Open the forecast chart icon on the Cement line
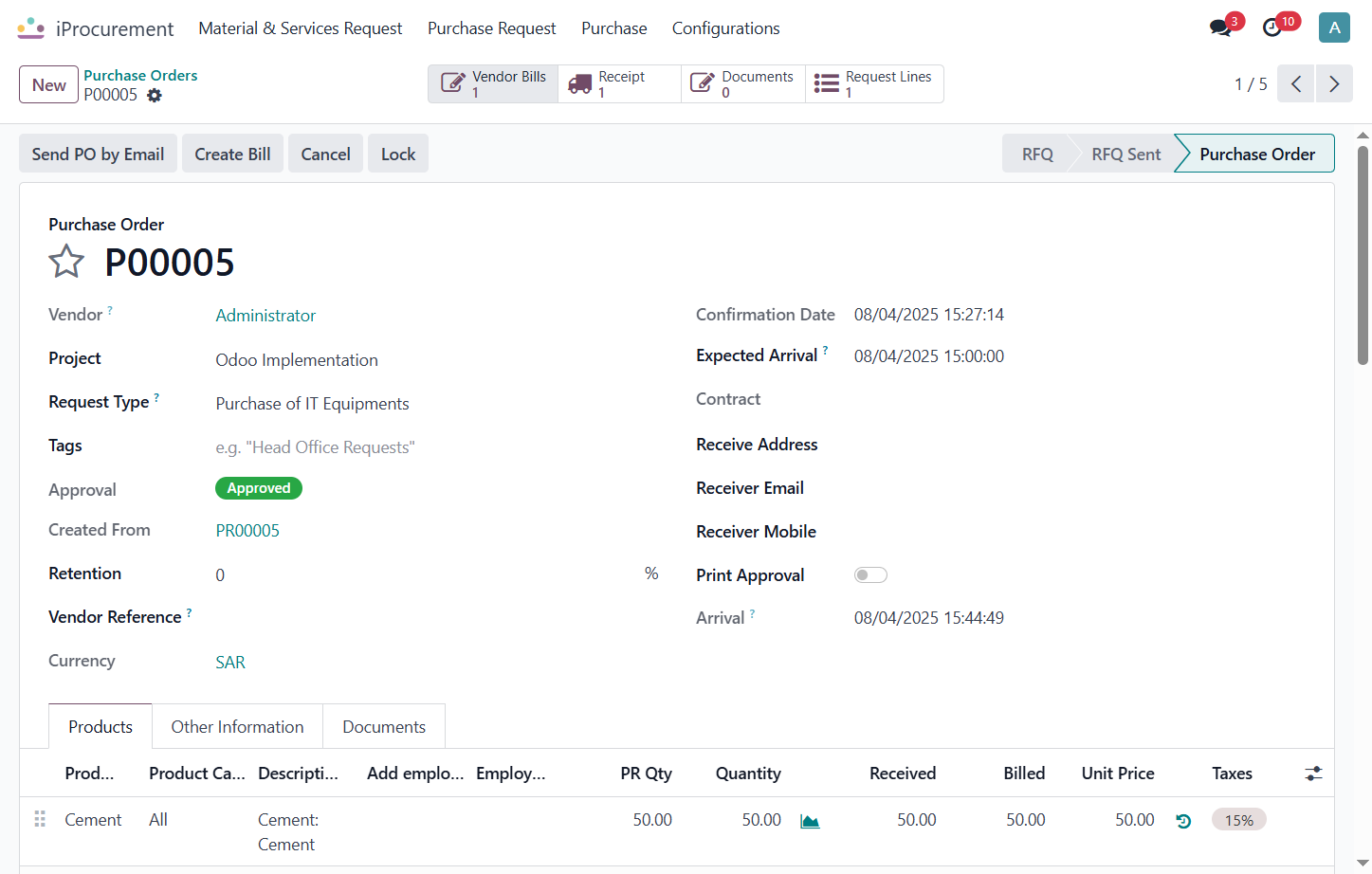Viewport: 1372px width, 874px height. point(810,821)
